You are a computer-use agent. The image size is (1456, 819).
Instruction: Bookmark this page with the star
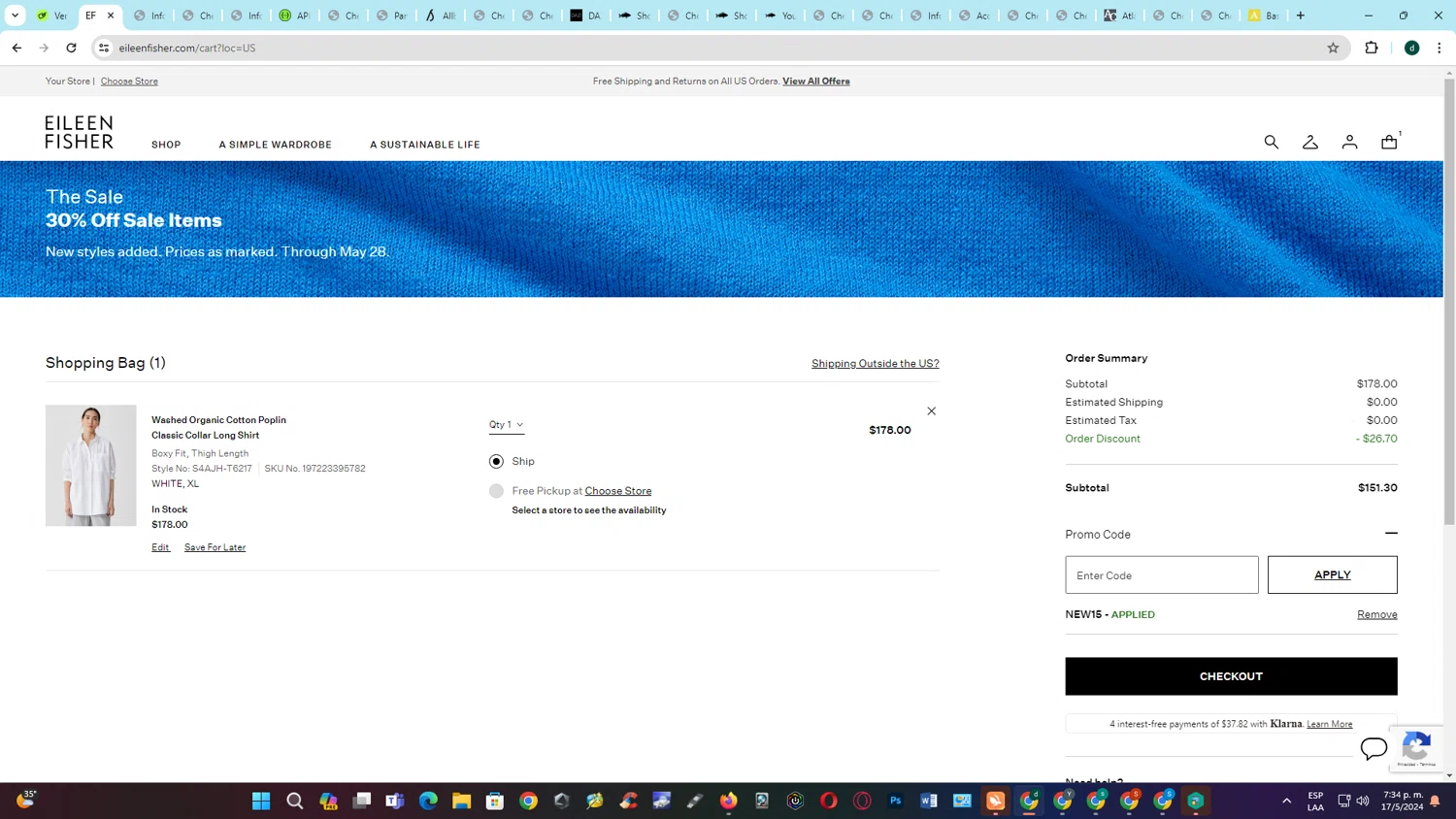1333,48
